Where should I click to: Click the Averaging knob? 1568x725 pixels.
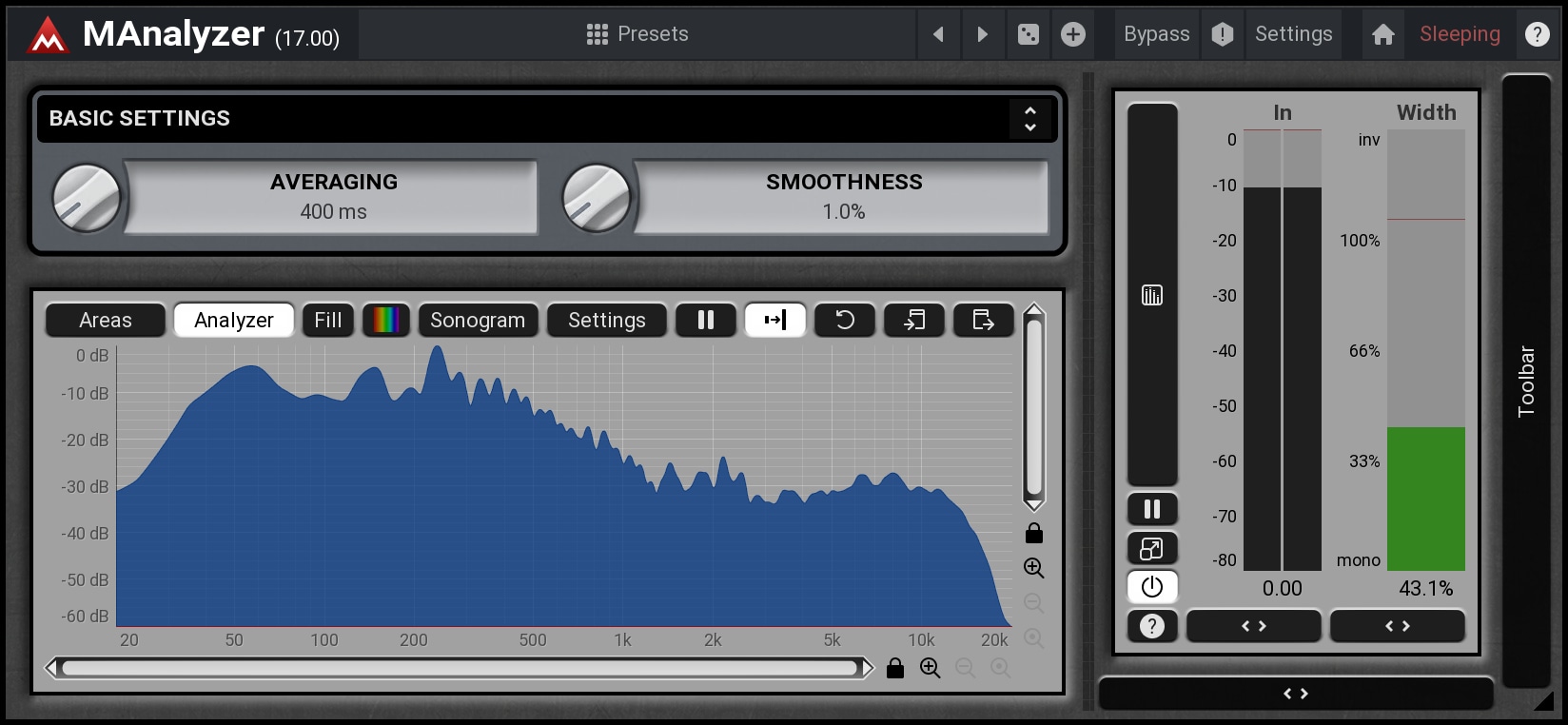point(87,198)
